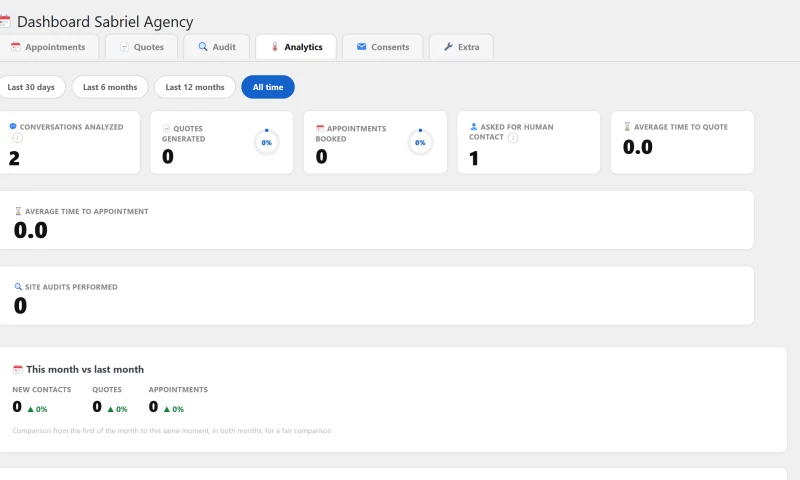Screen dimensions: 800x480
Task: Select the Analytics tab
Action: click(x=296, y=47)
